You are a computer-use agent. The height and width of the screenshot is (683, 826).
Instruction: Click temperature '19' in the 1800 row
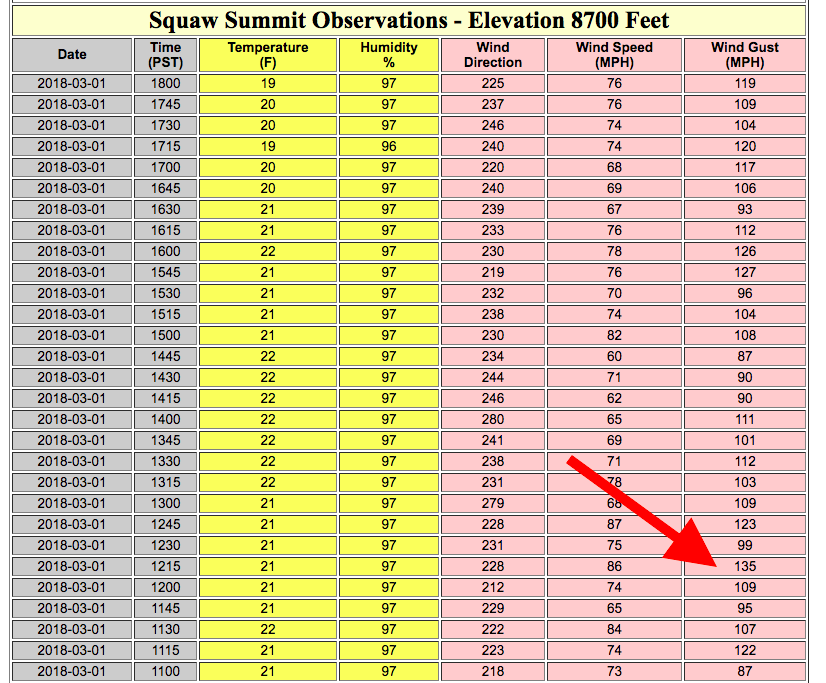(x=268, y=84)
